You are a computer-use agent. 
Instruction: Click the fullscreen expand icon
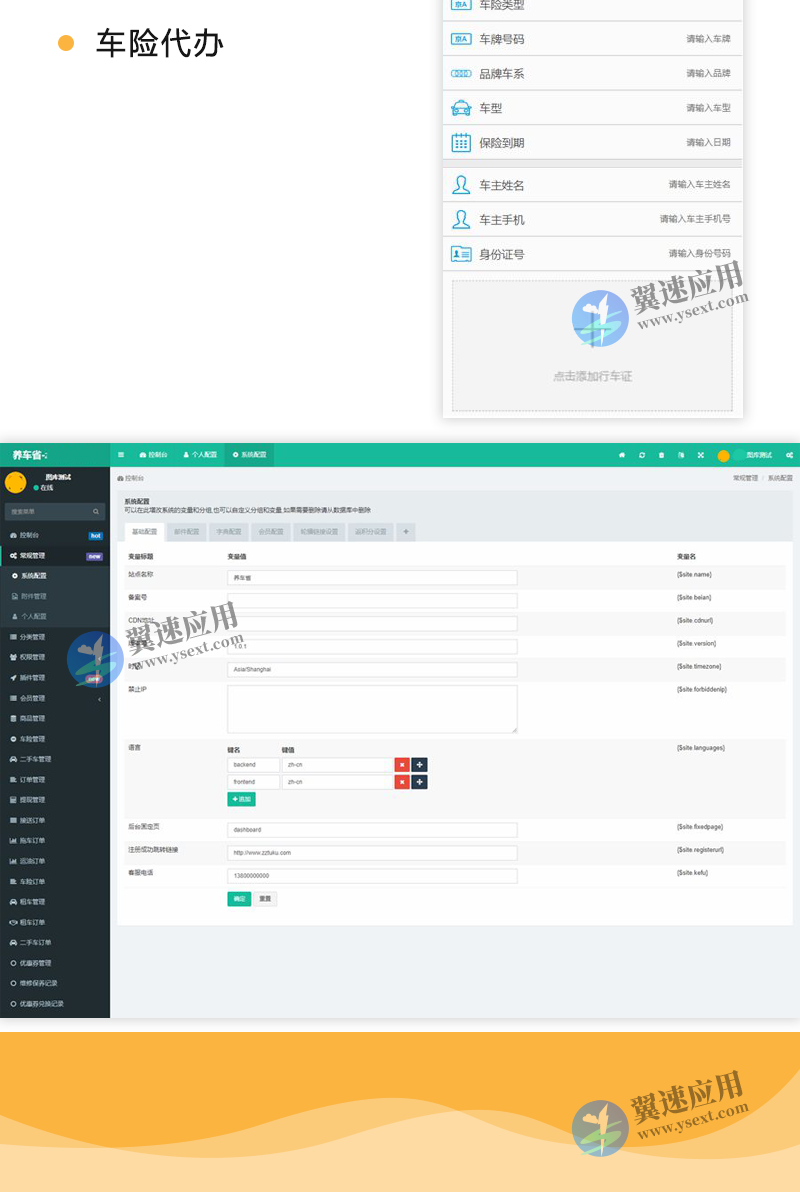[x=700, y=455]
